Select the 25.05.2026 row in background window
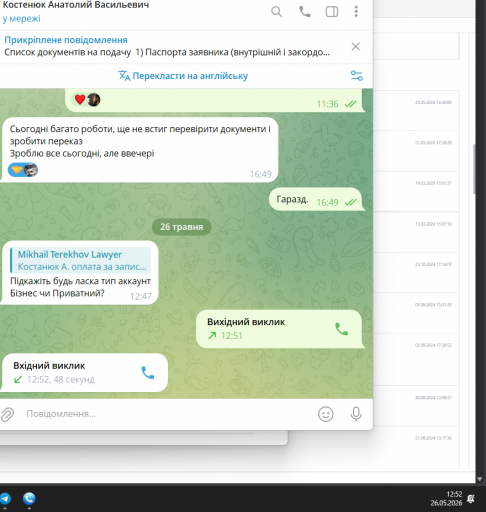The height and width of the screenshot is (512, 486). [x=416, y=110]
